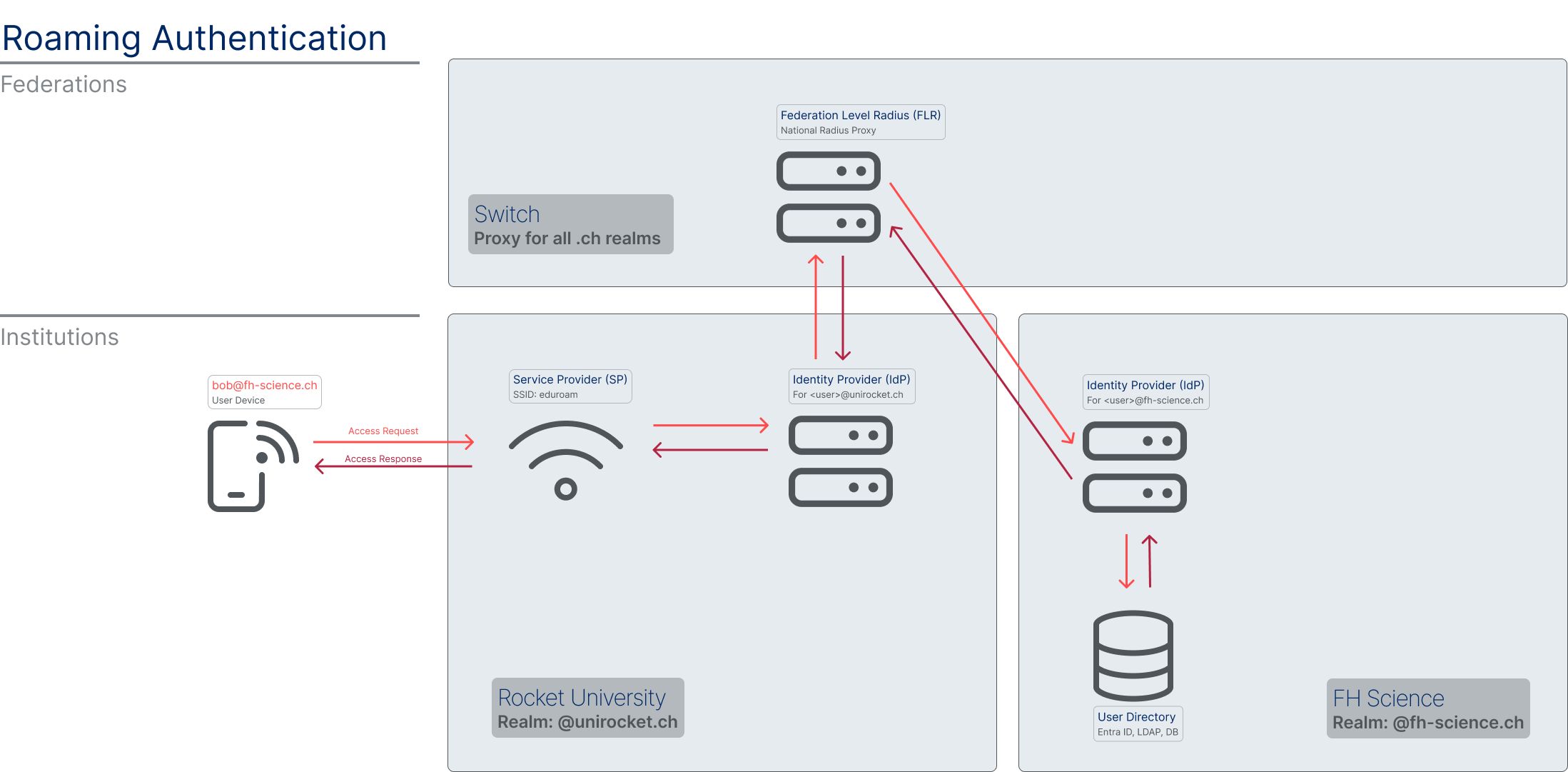Image resolution: width=1568 pixels, height=772 pixels.
Task: Click the Access Response arrow label
Action: coord(383,458)
